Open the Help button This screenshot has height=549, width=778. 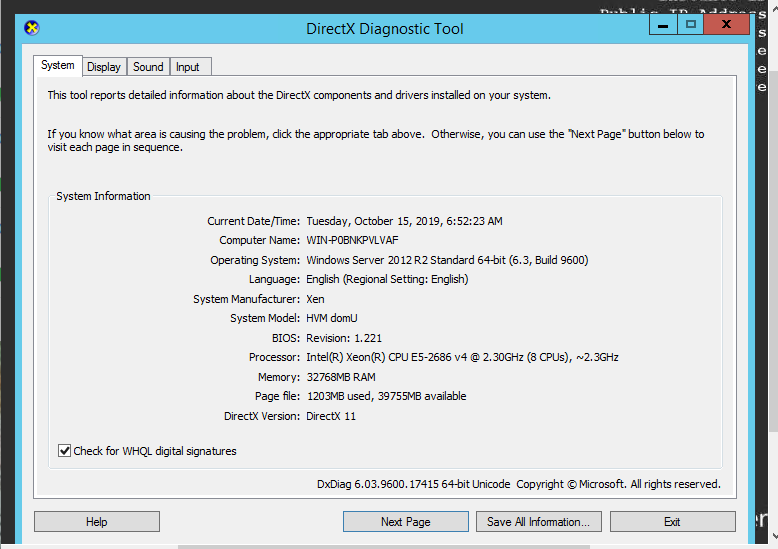pos(97,522)
